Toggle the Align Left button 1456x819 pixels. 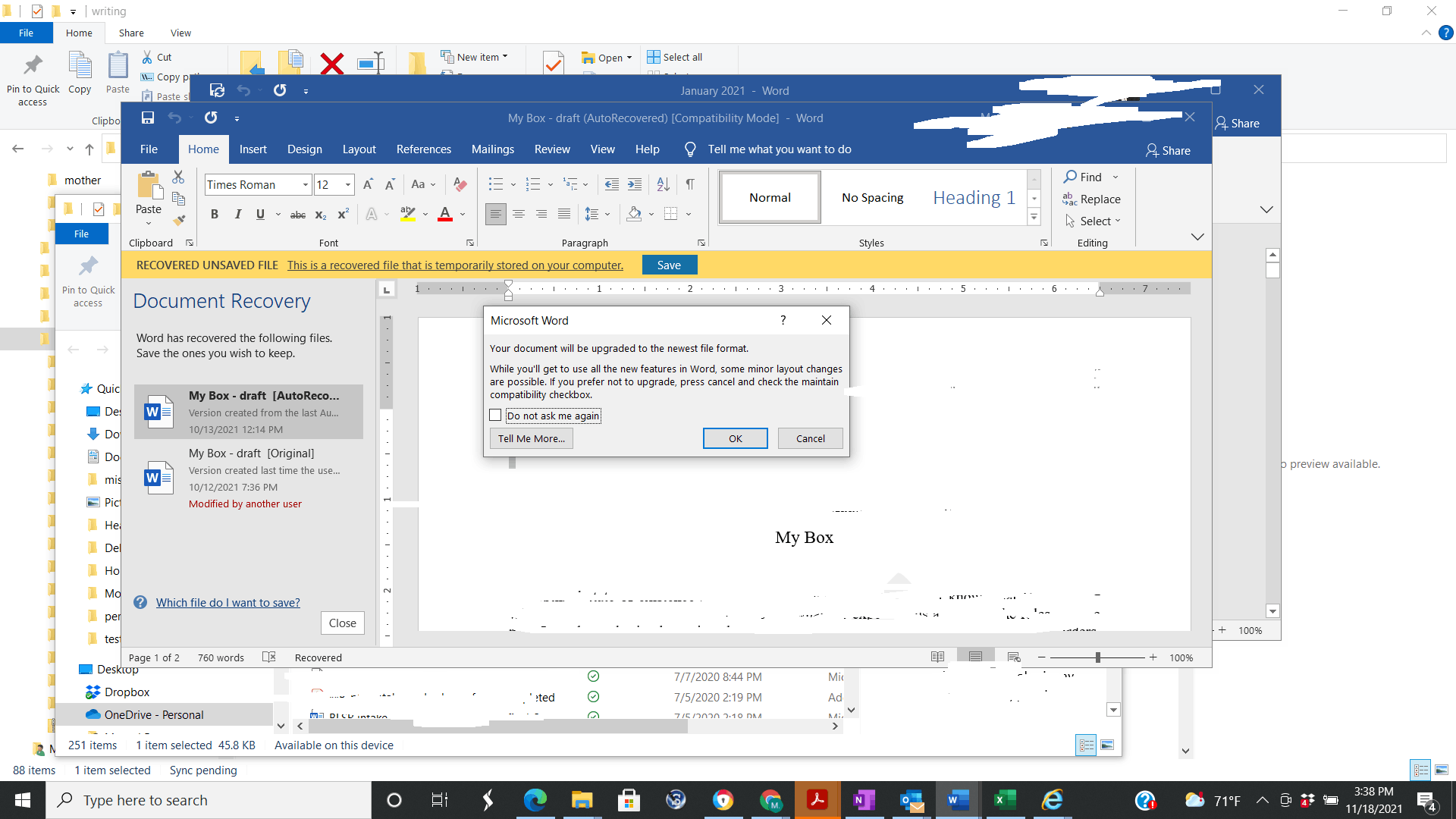point(495,215)
